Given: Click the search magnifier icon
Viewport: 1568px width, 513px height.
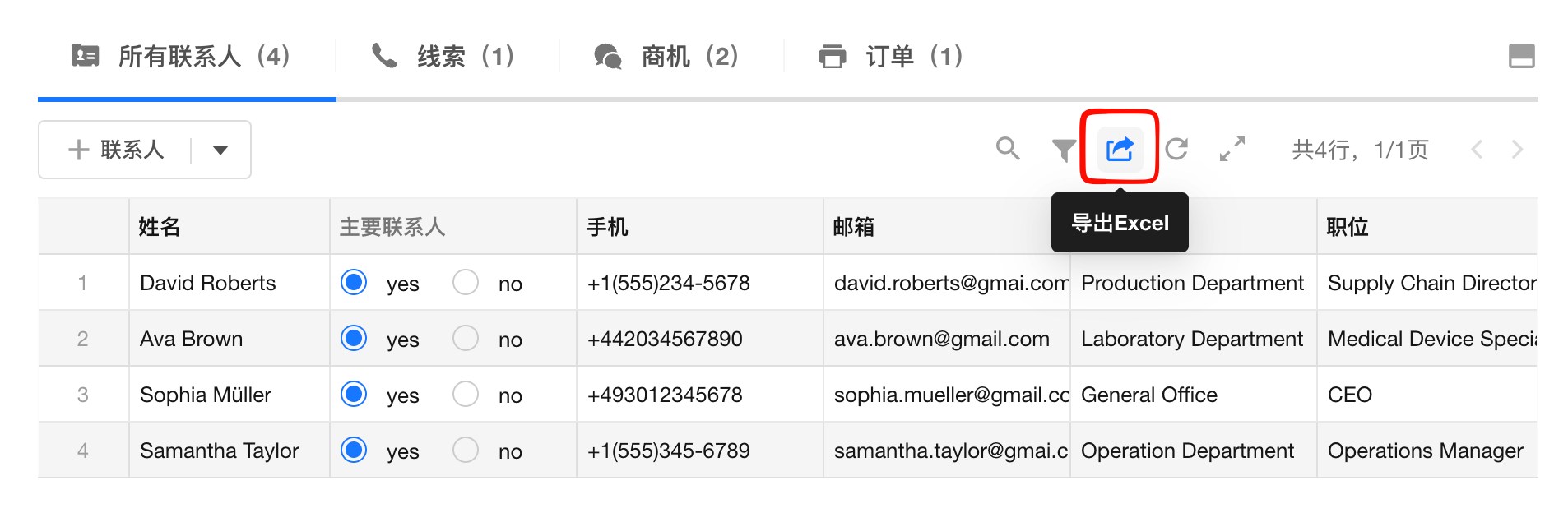Looking at the screenshot, I should tap(1007, 149).
